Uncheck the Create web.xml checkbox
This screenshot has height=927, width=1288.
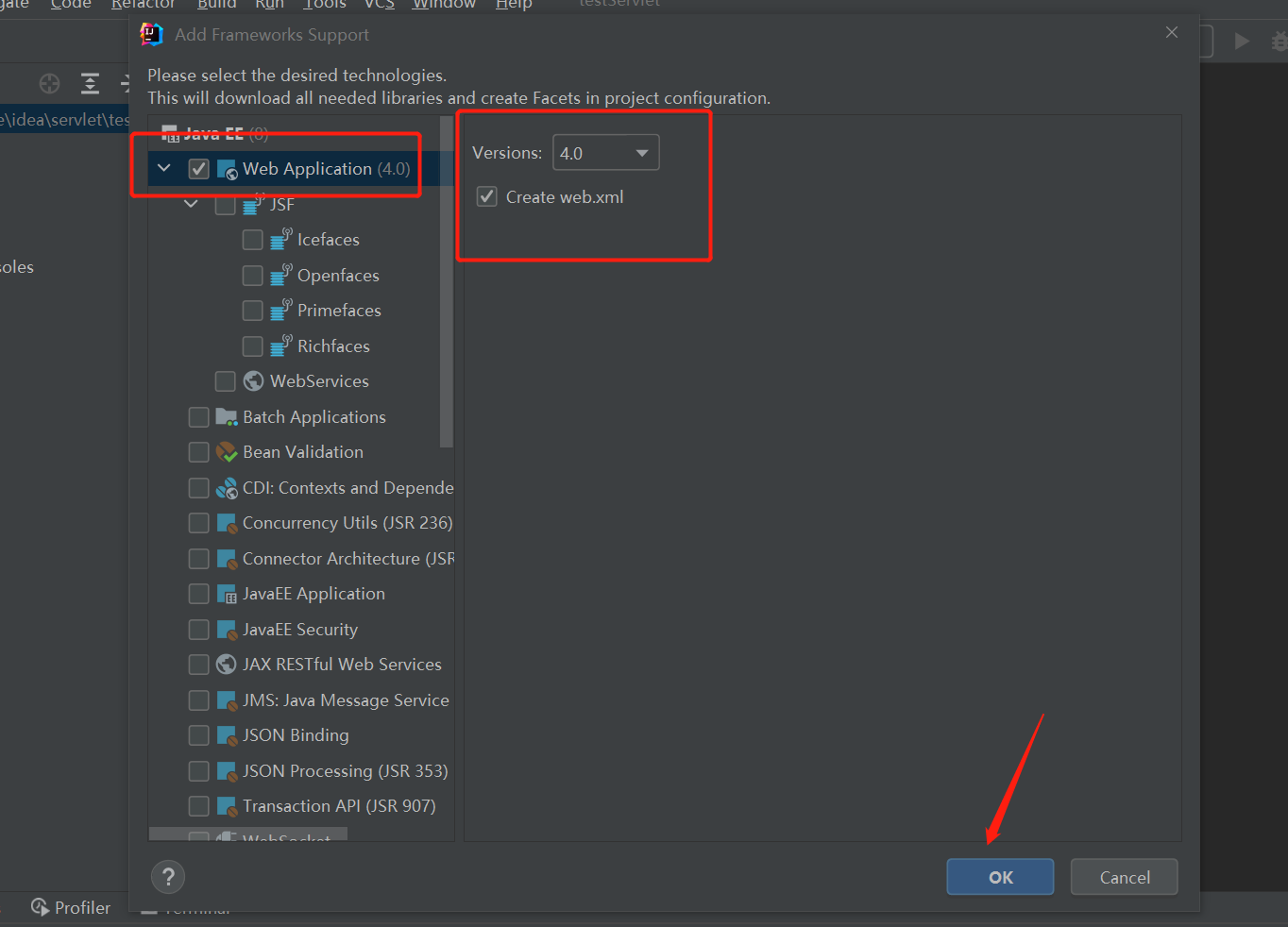point(487,197)
